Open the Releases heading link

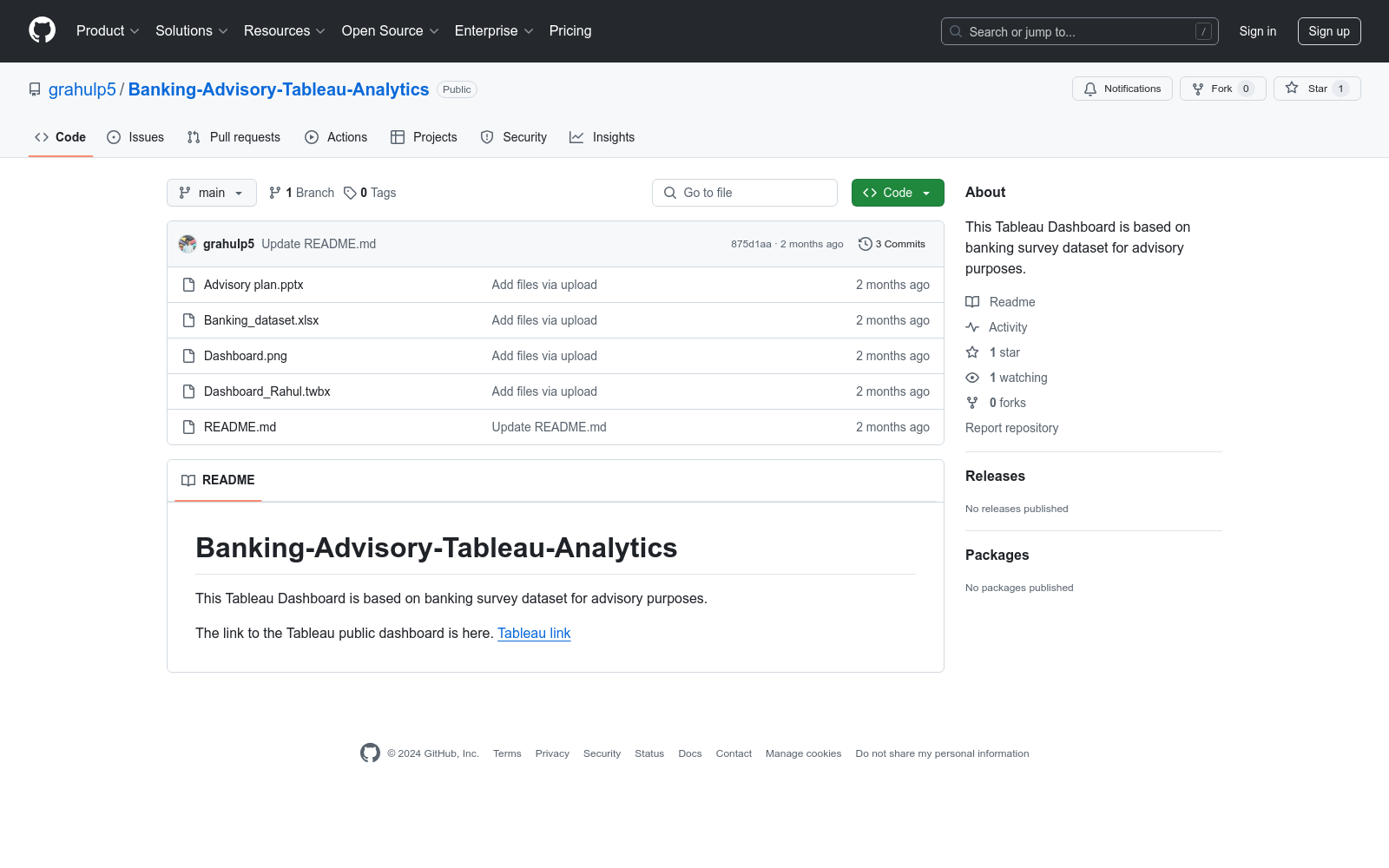[x=995, y=476]
